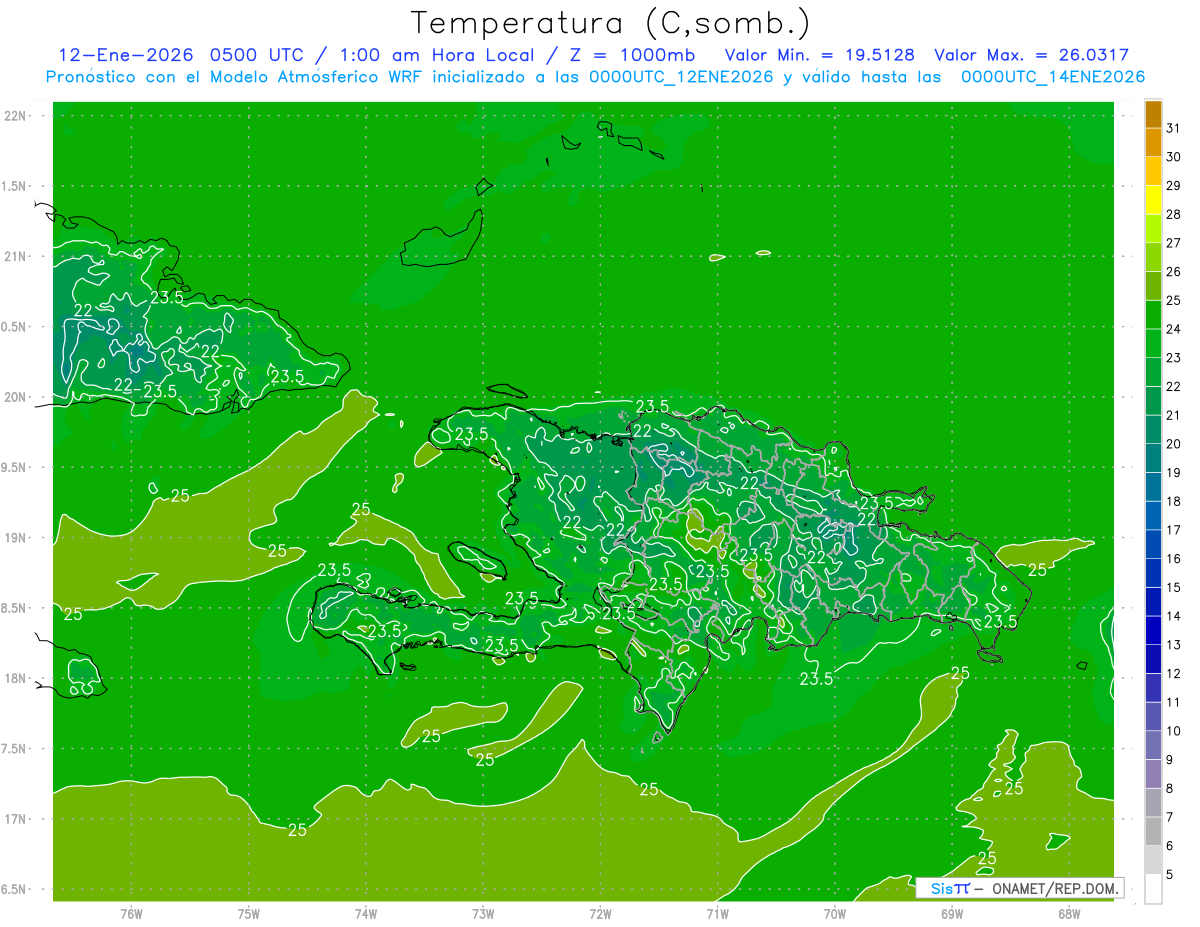
Task: Pick the olive legend band between 25 and 26
Action: click(x=1153, y=286)
